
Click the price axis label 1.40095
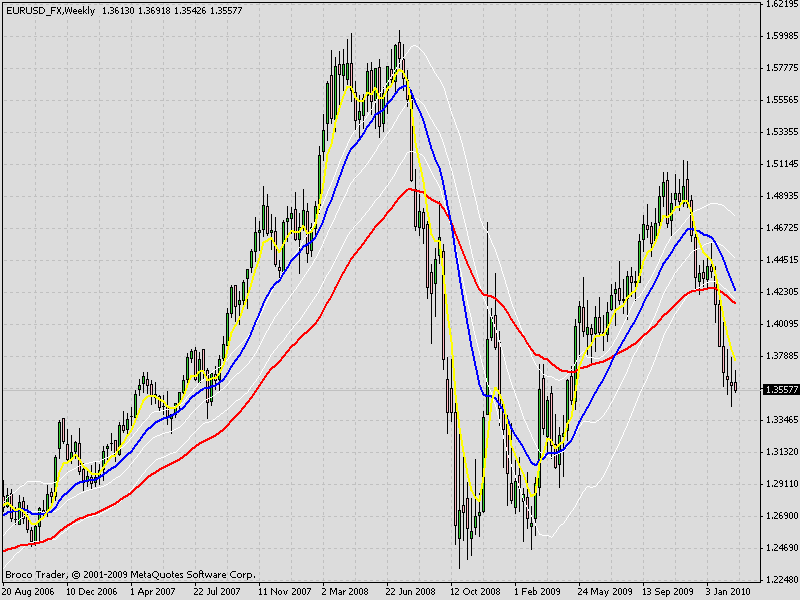tap(782, 324)
